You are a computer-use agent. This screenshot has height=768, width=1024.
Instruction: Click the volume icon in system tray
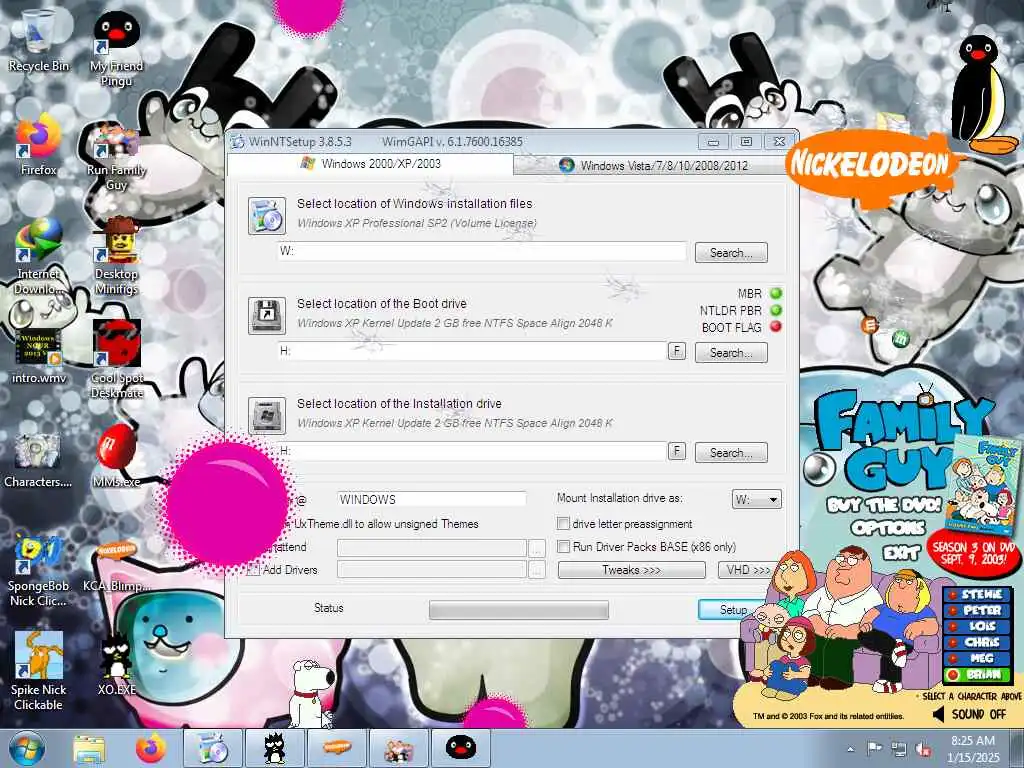tap(923, 749)
